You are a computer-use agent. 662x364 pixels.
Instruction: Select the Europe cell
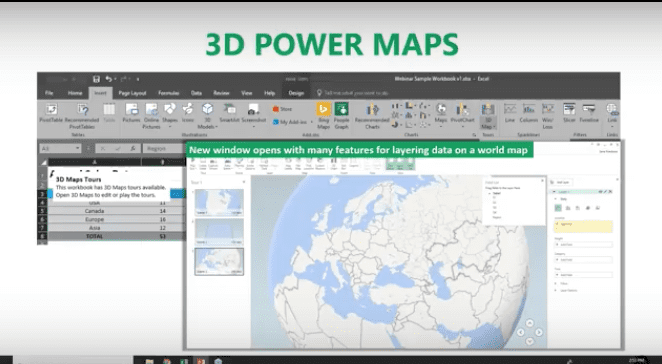point(95,219)
